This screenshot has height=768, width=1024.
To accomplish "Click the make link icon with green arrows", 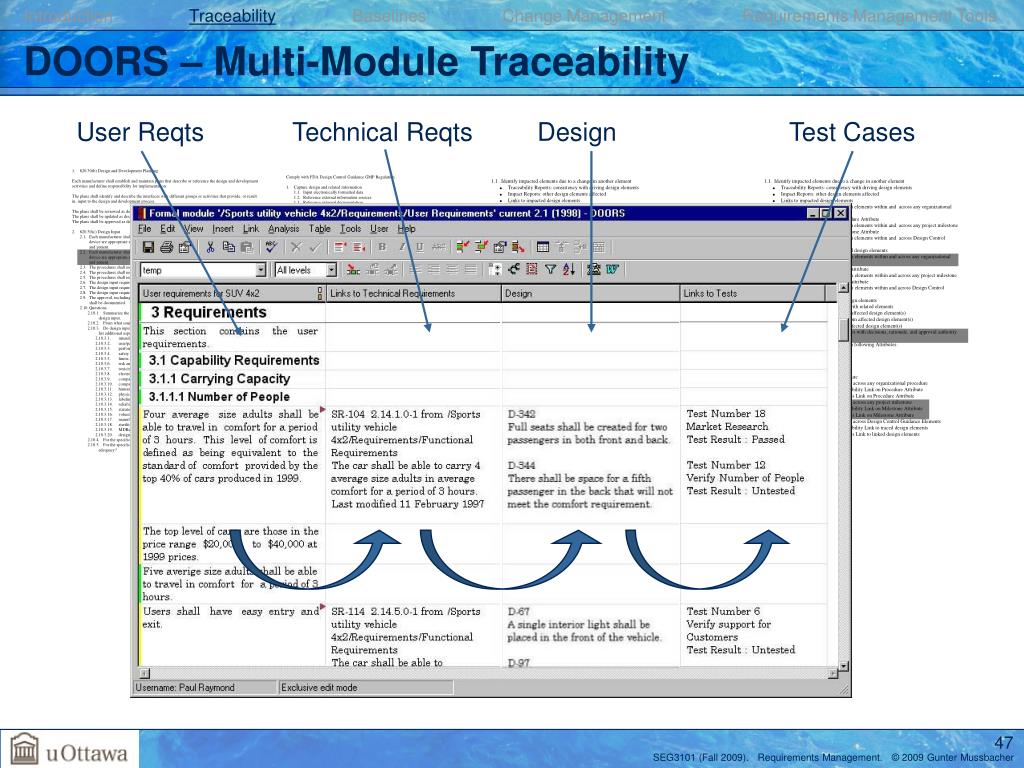I will point(482,247).
